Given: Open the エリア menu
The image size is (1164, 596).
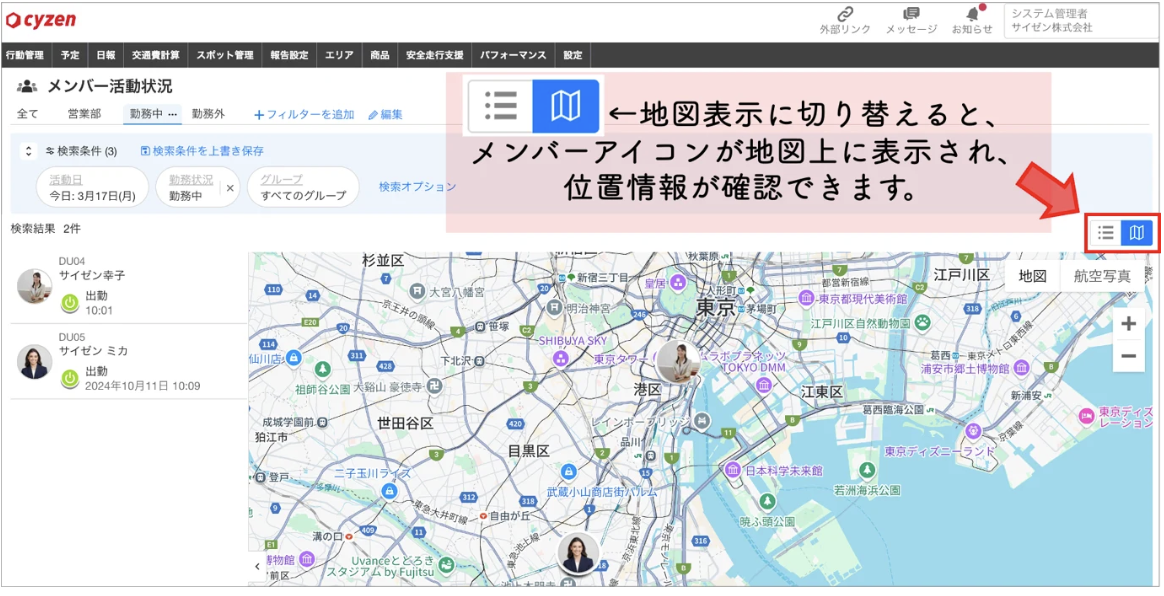Looking at the screenshot, I should click(340, 55).
